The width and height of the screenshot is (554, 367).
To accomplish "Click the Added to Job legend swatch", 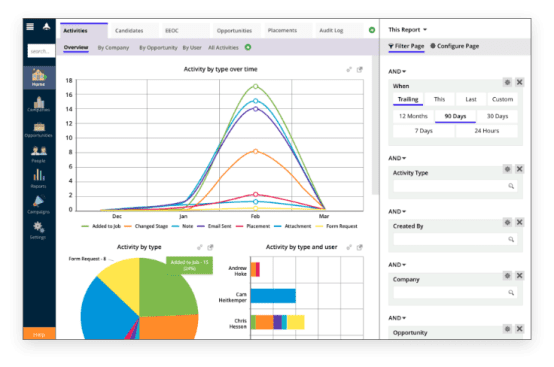I will point(85,226).
